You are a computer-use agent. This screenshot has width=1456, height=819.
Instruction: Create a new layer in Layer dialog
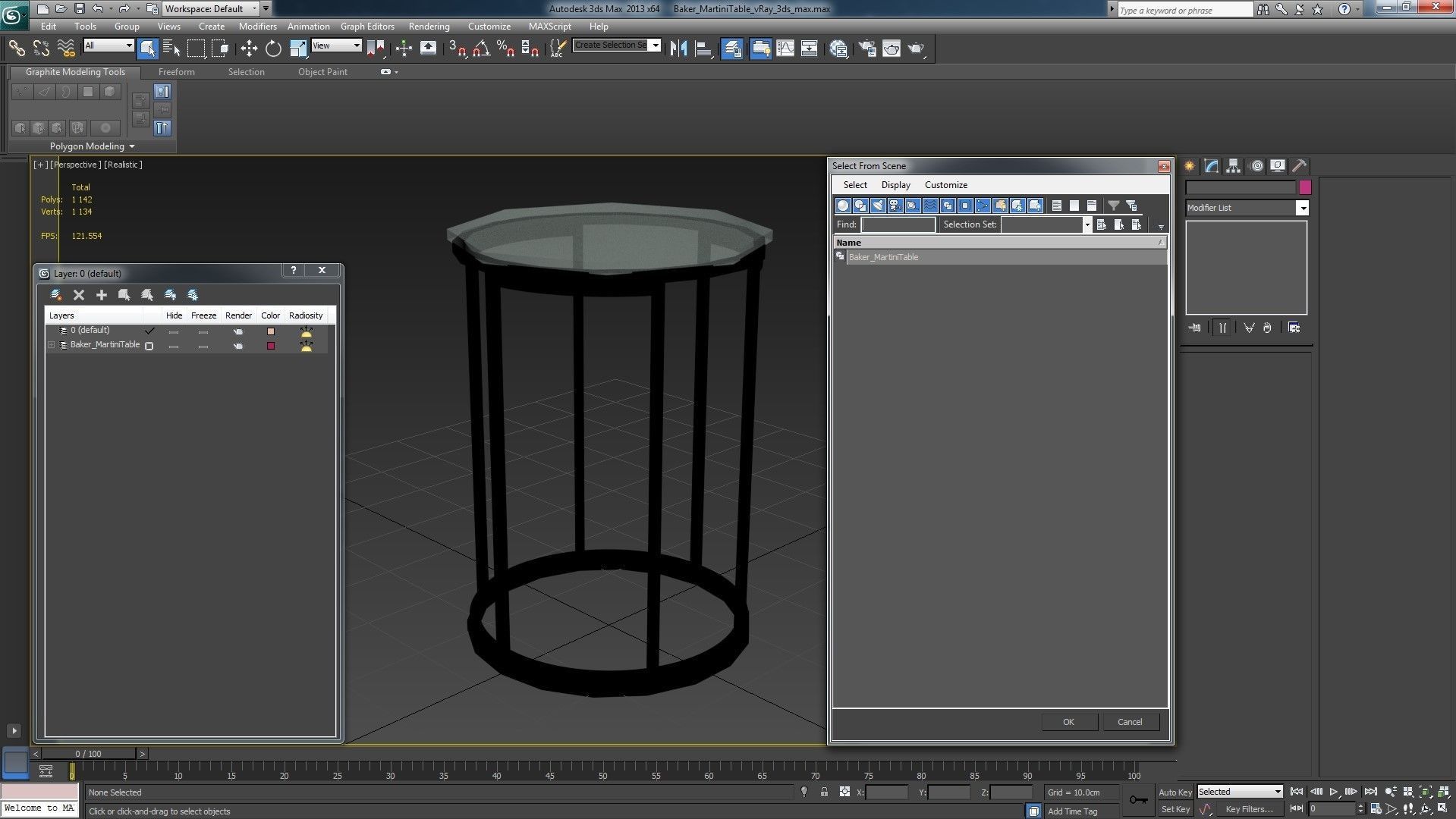point(56,295)
